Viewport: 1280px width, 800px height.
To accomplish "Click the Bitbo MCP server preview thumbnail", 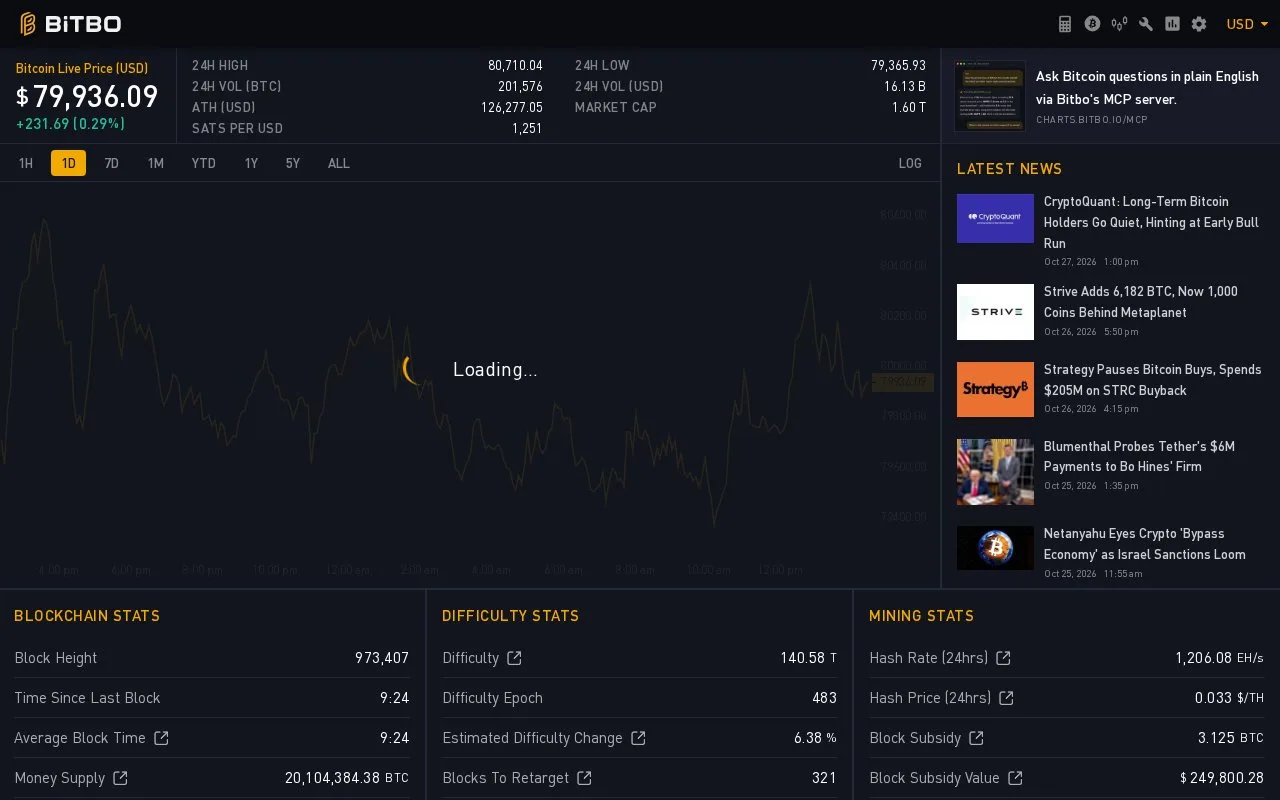I will click(990, 96).
